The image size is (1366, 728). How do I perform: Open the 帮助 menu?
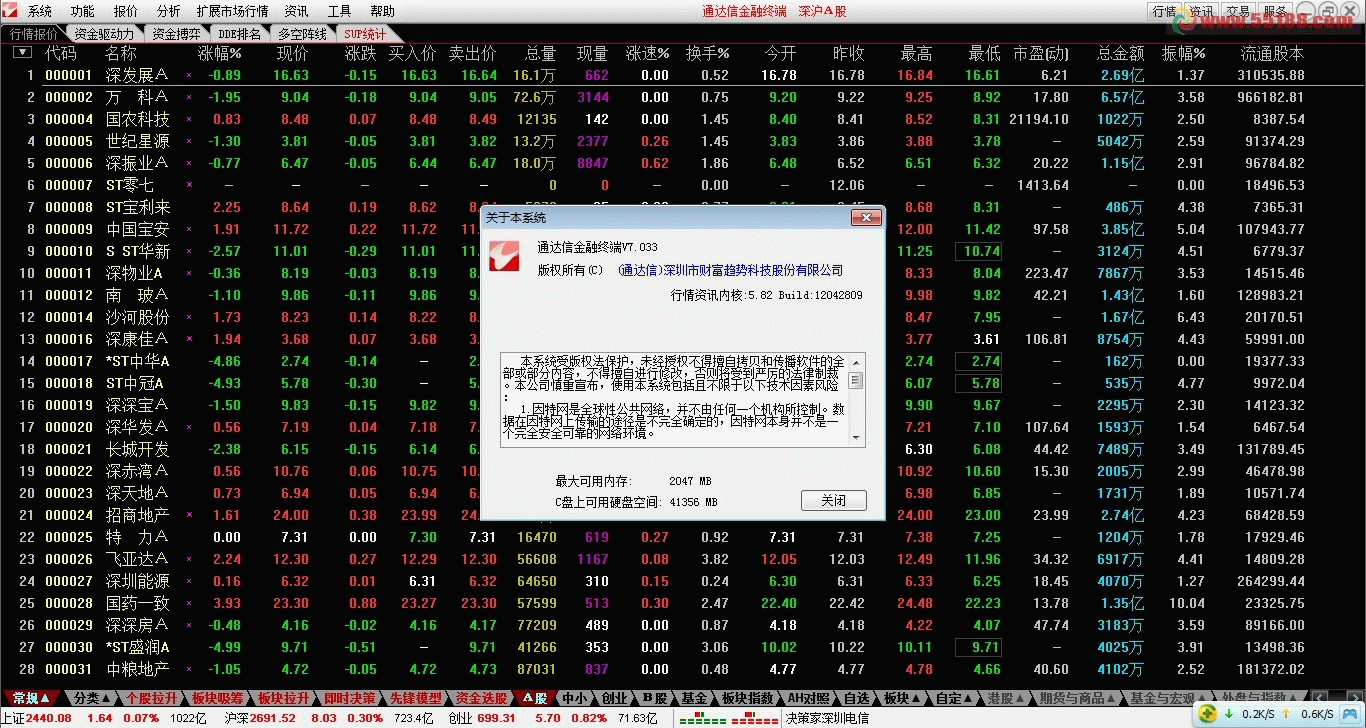tap(382, 11)
